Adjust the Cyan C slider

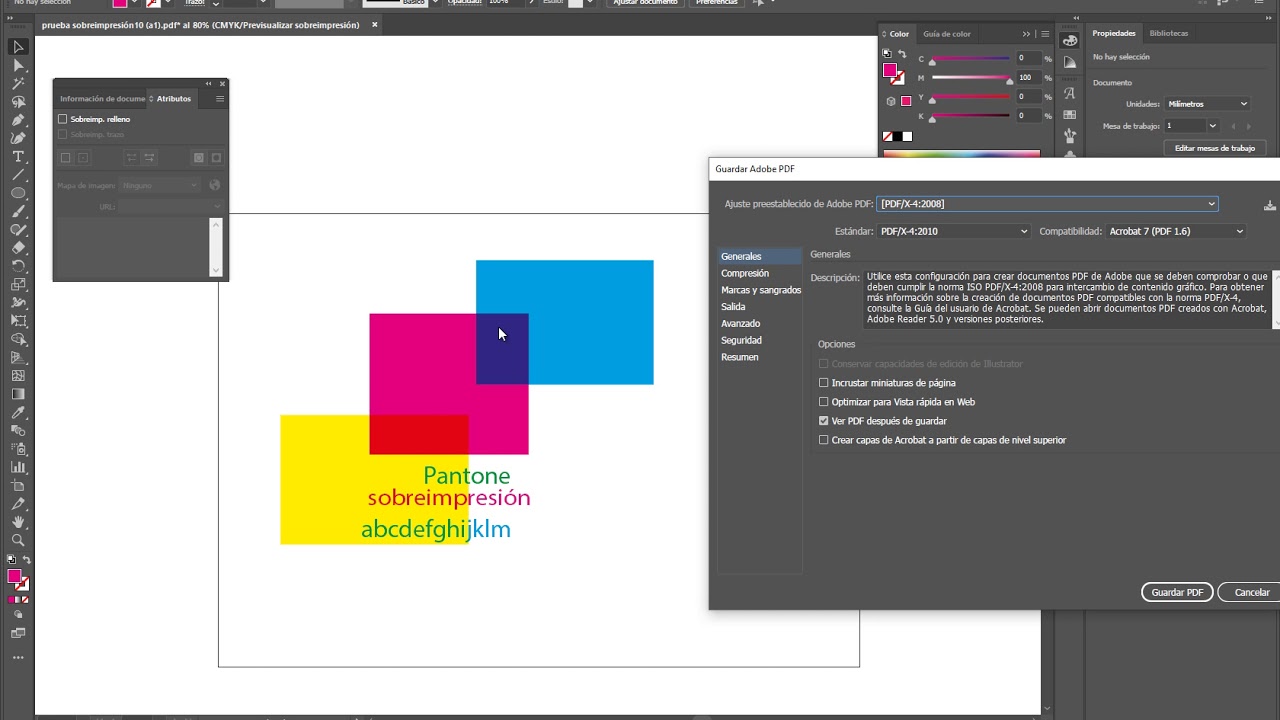[x=970, y=58]
